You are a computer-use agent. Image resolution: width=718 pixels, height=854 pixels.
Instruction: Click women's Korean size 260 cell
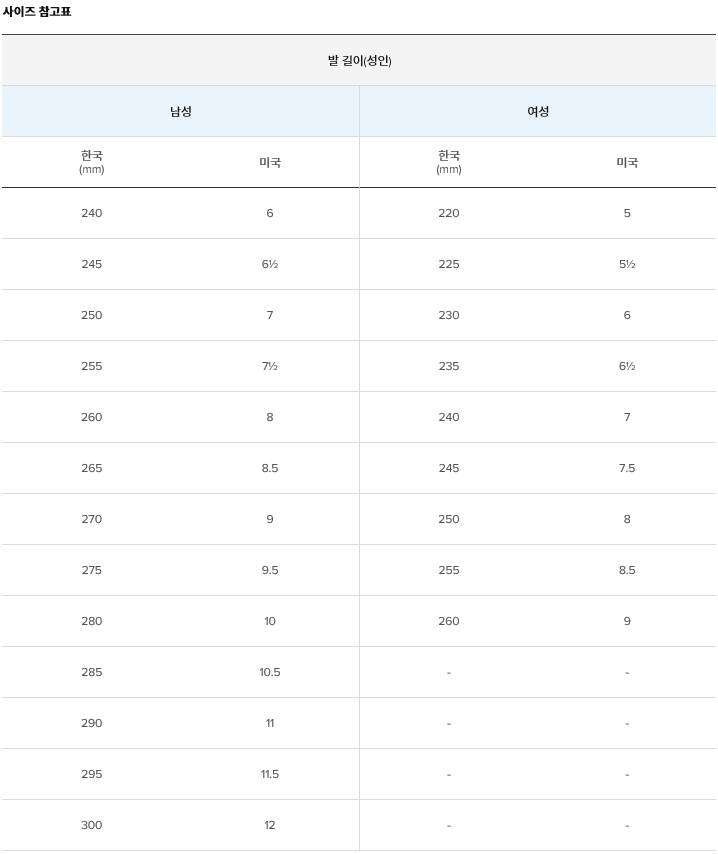449,621
